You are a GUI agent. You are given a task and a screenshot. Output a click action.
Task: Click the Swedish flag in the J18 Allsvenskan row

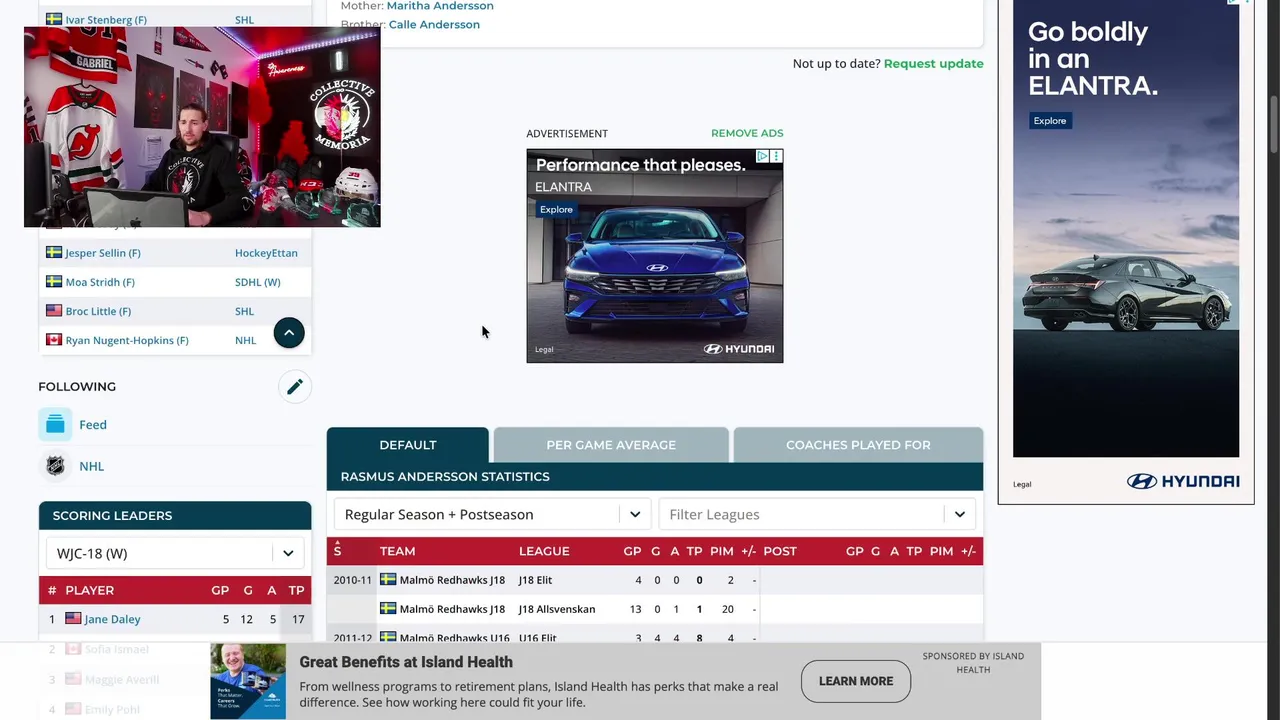tap(388, 608)
